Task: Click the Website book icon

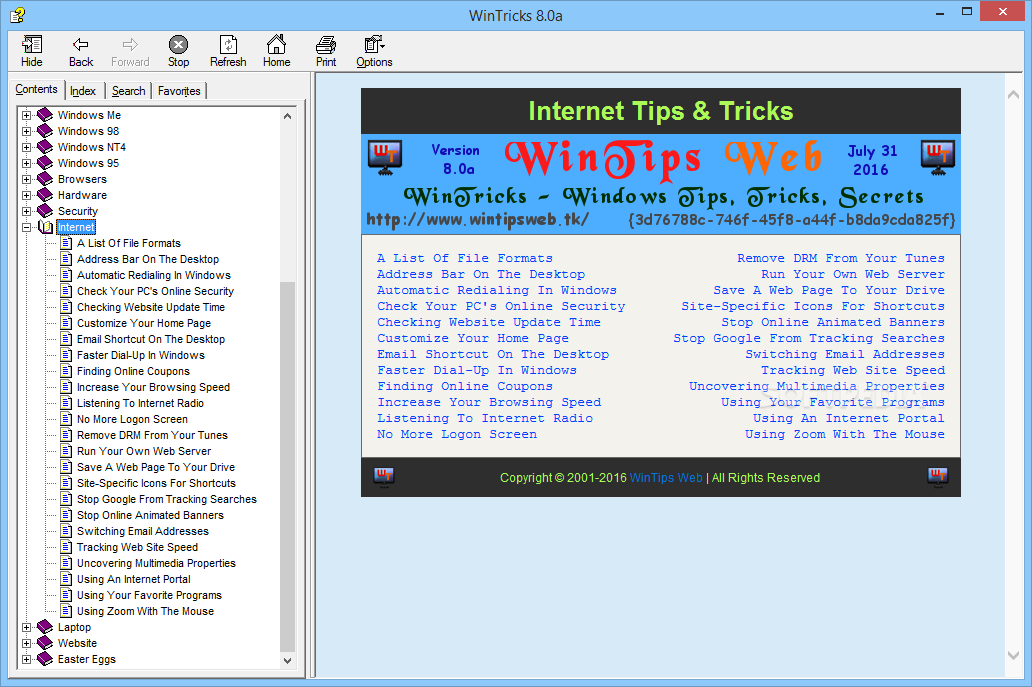Action: click(x=45, y=643)
